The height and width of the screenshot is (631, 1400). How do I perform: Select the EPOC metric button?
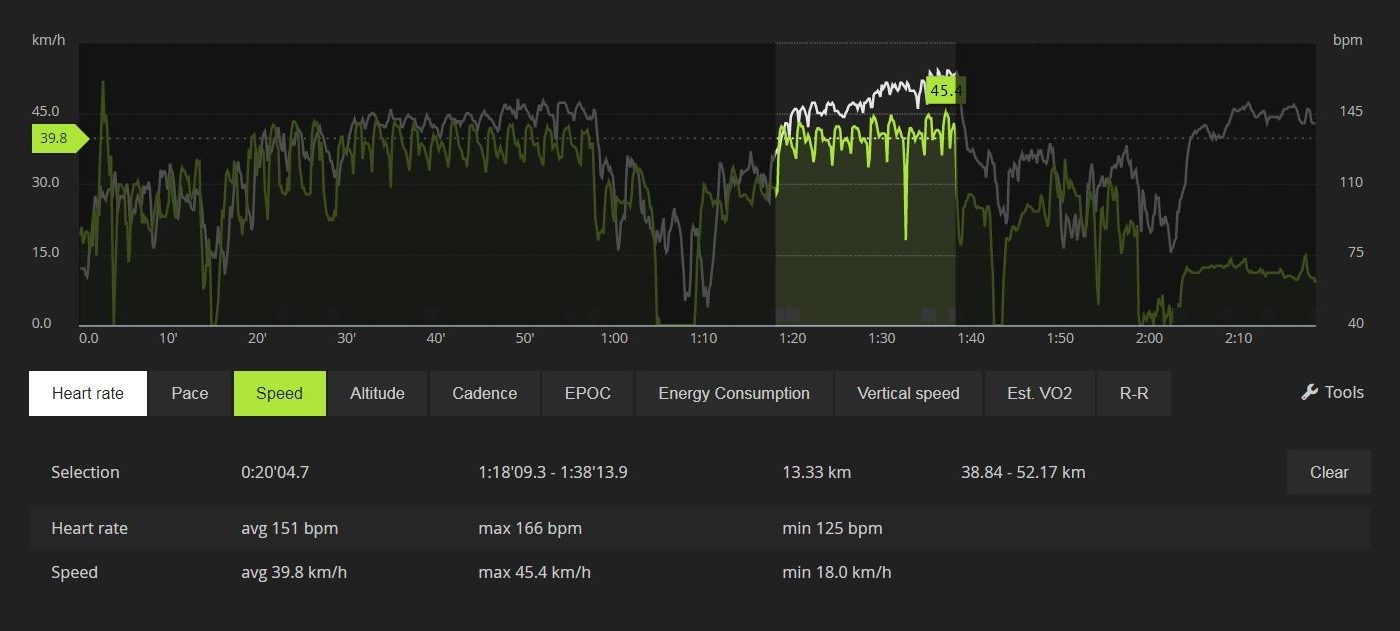click(x=587, y=393)
